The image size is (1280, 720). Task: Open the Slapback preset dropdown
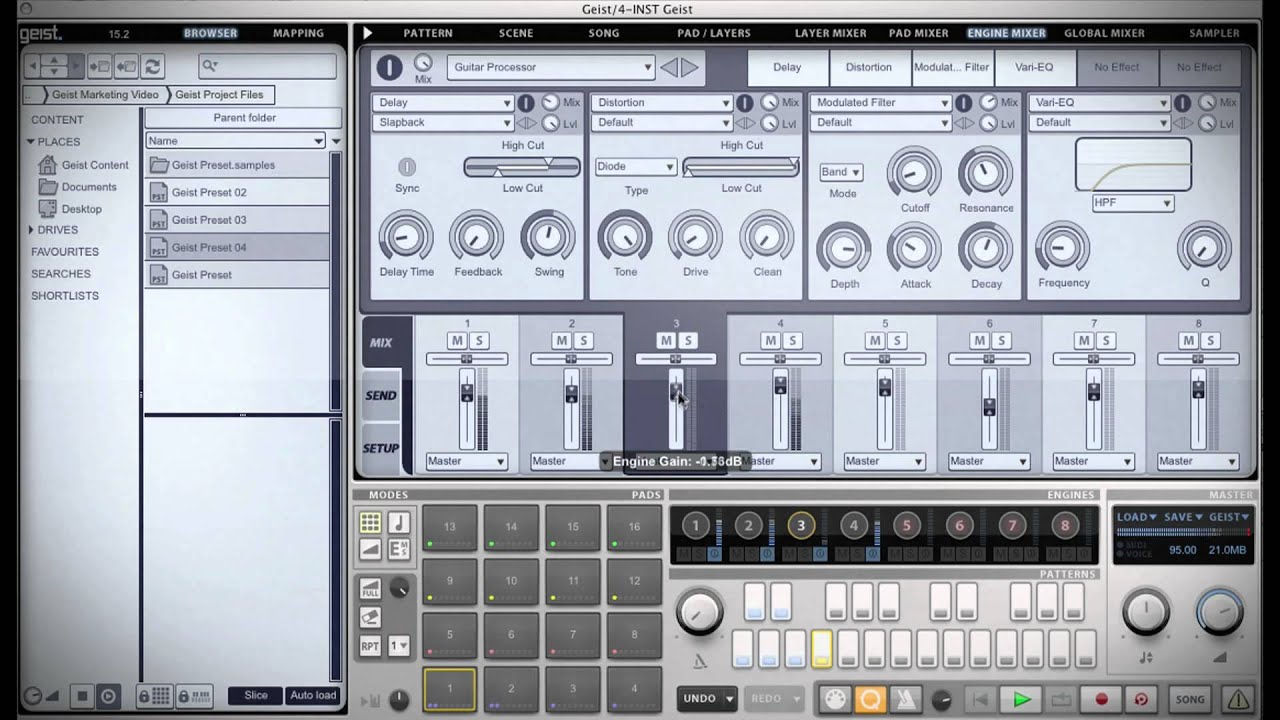443,122
